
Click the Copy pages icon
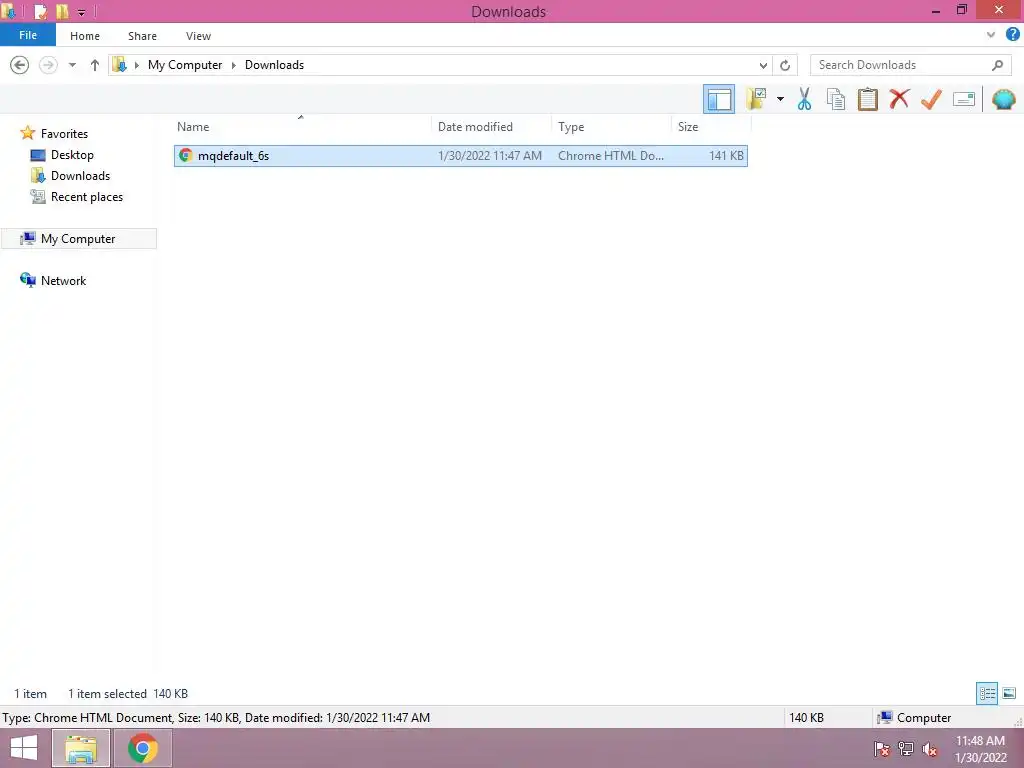[836, 99]
